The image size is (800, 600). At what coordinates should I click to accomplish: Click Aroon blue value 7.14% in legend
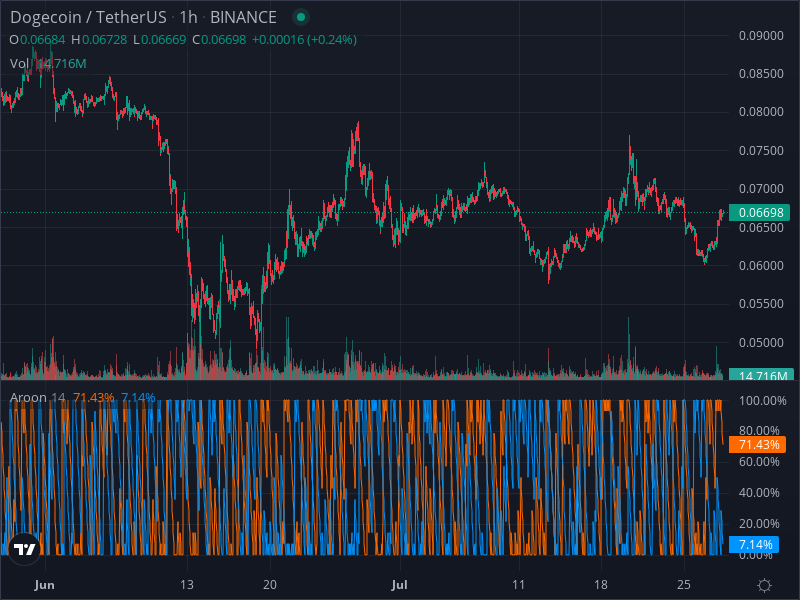tap(138, 397)
